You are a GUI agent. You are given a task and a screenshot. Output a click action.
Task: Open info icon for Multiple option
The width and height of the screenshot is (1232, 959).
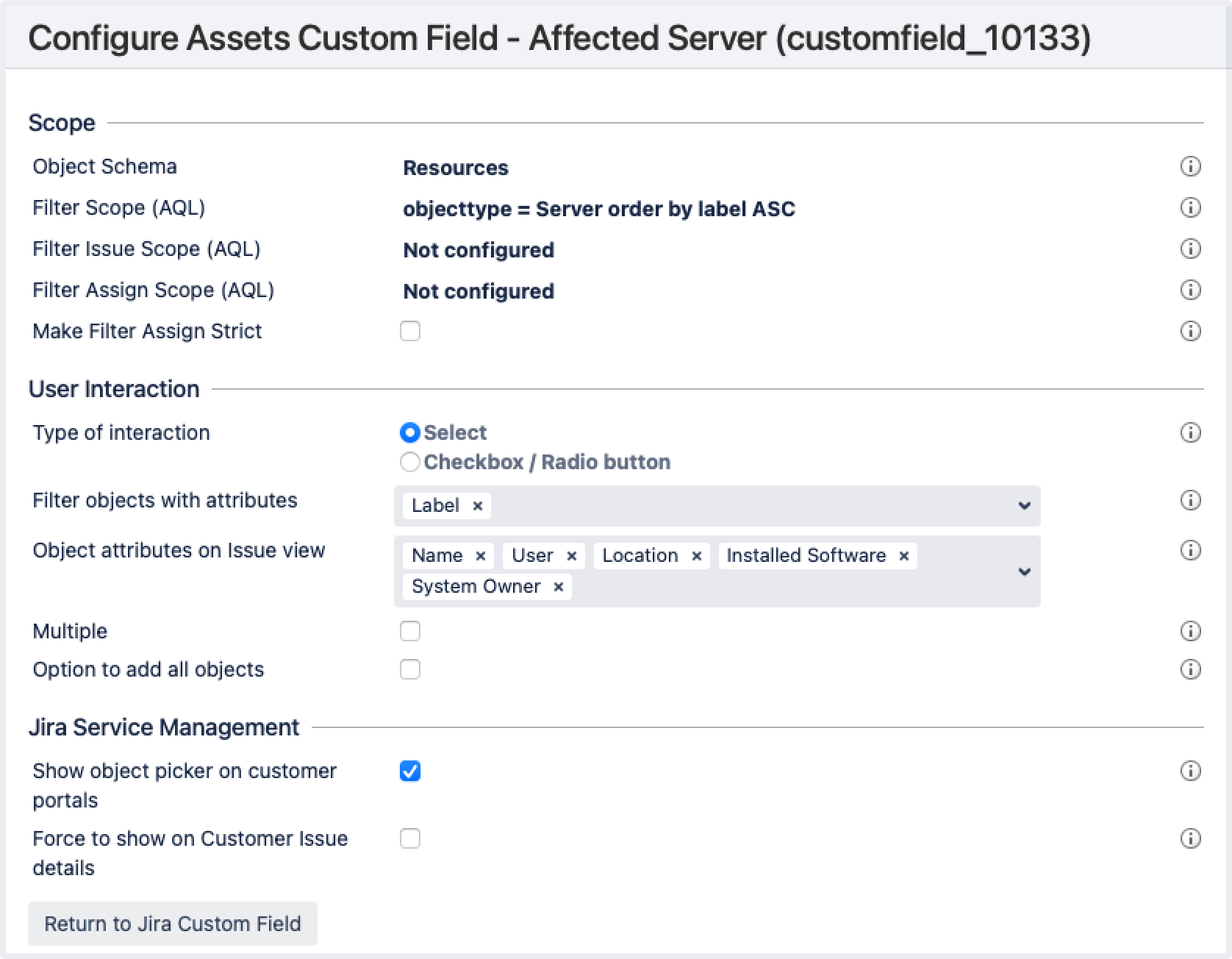(x=1190, y=632)
